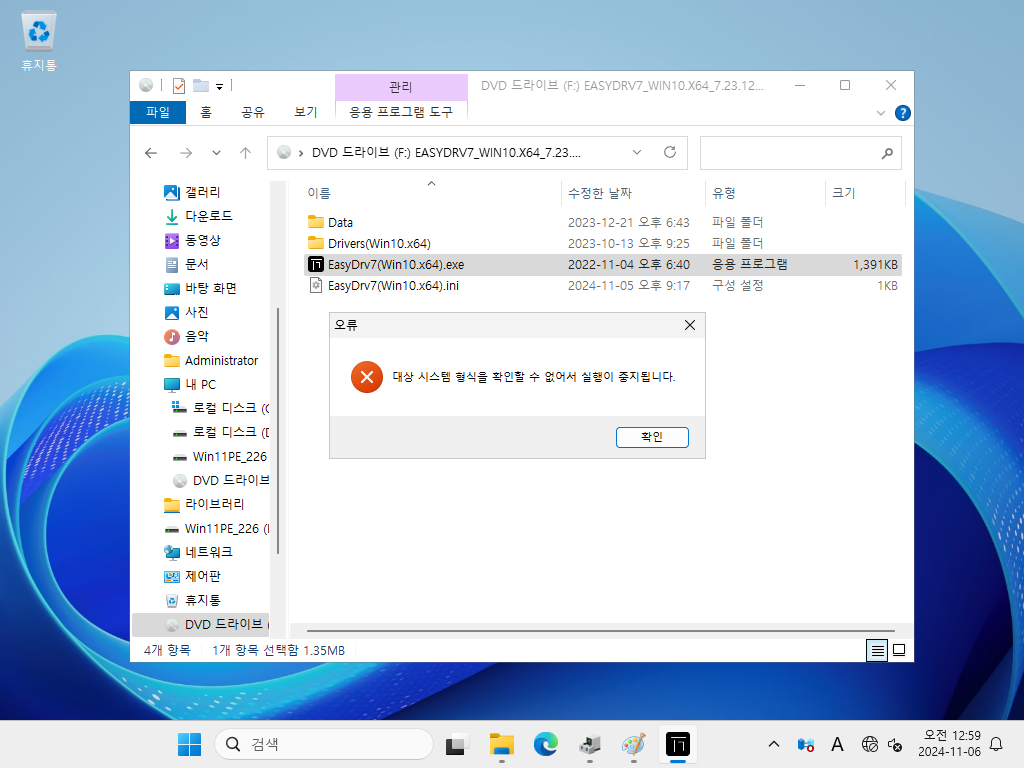This screenshot has height=768, width=1024.
Task: Open 휴지통 in the navigation pane
Action: click(x=193, y=600)
